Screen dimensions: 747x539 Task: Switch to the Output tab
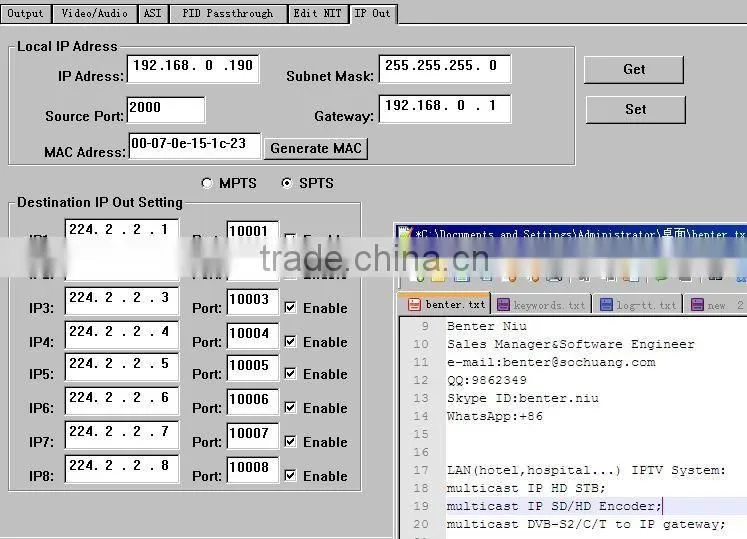click(x=25, y=13)
